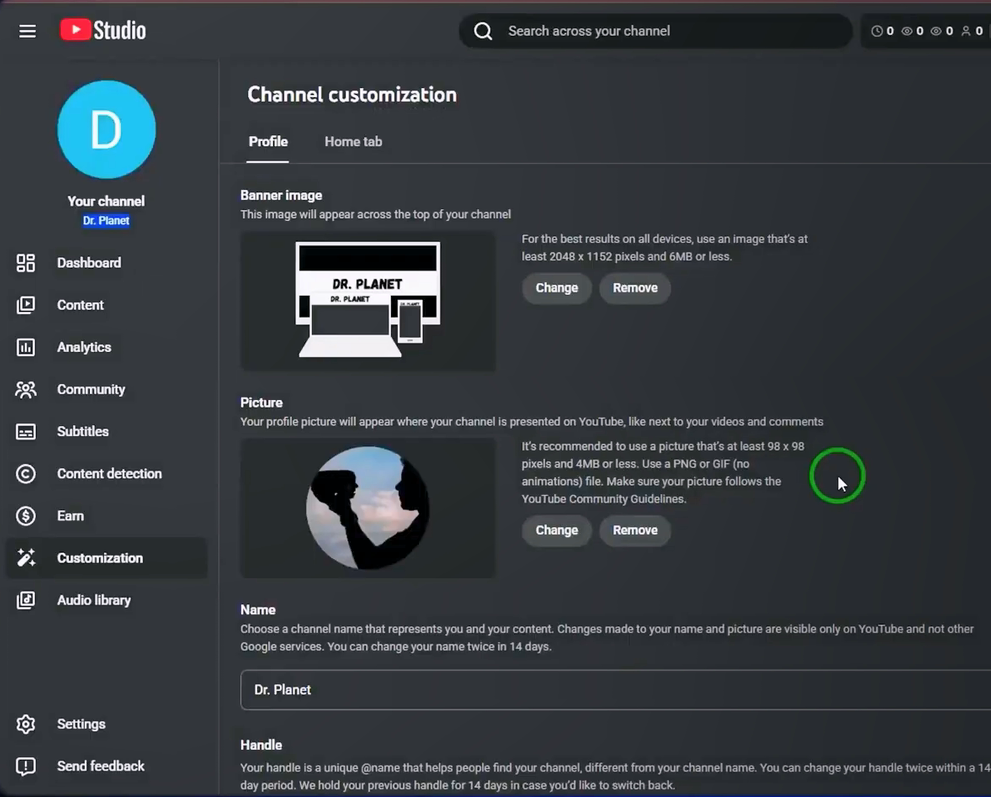Click the profile picture preview
The image size is (991, 797).
tap(368, 508)
